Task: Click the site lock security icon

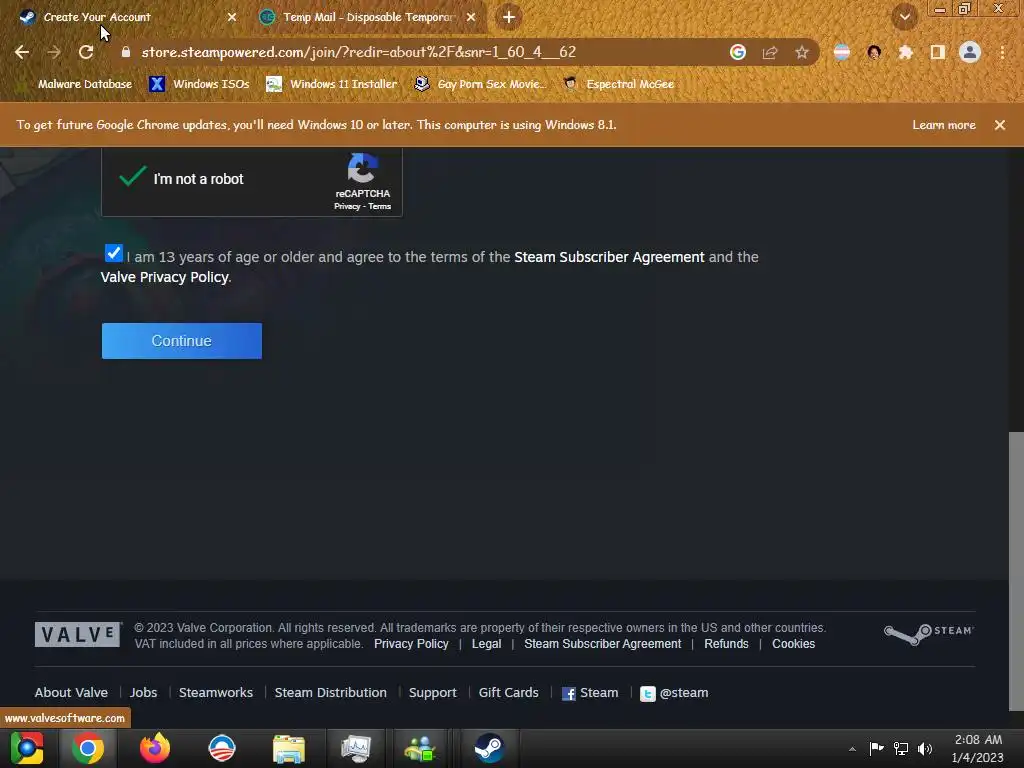Action: 126,52
